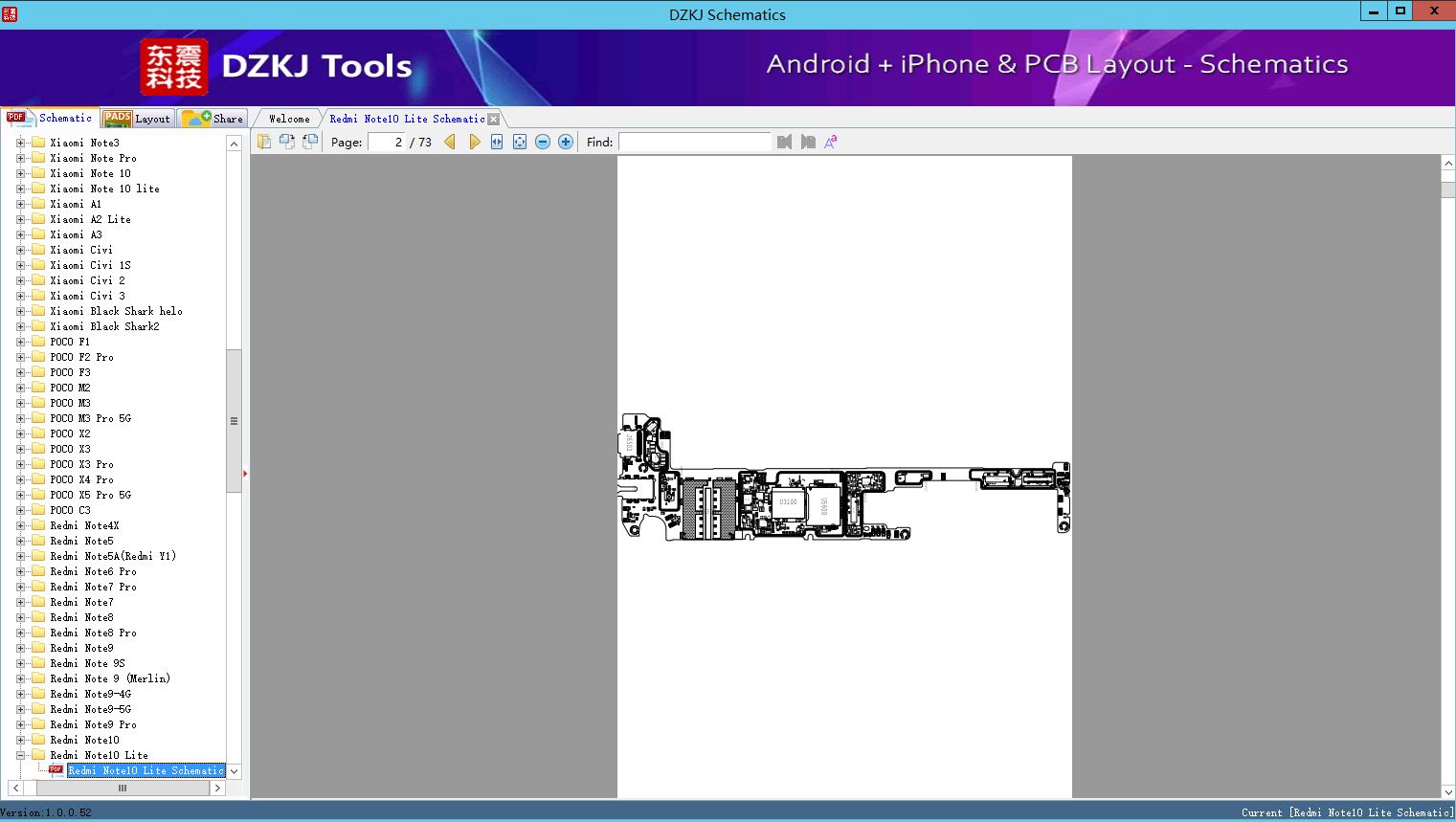Fit the whole page in view
Screen dimensions: 1456x822
(520, 142)
